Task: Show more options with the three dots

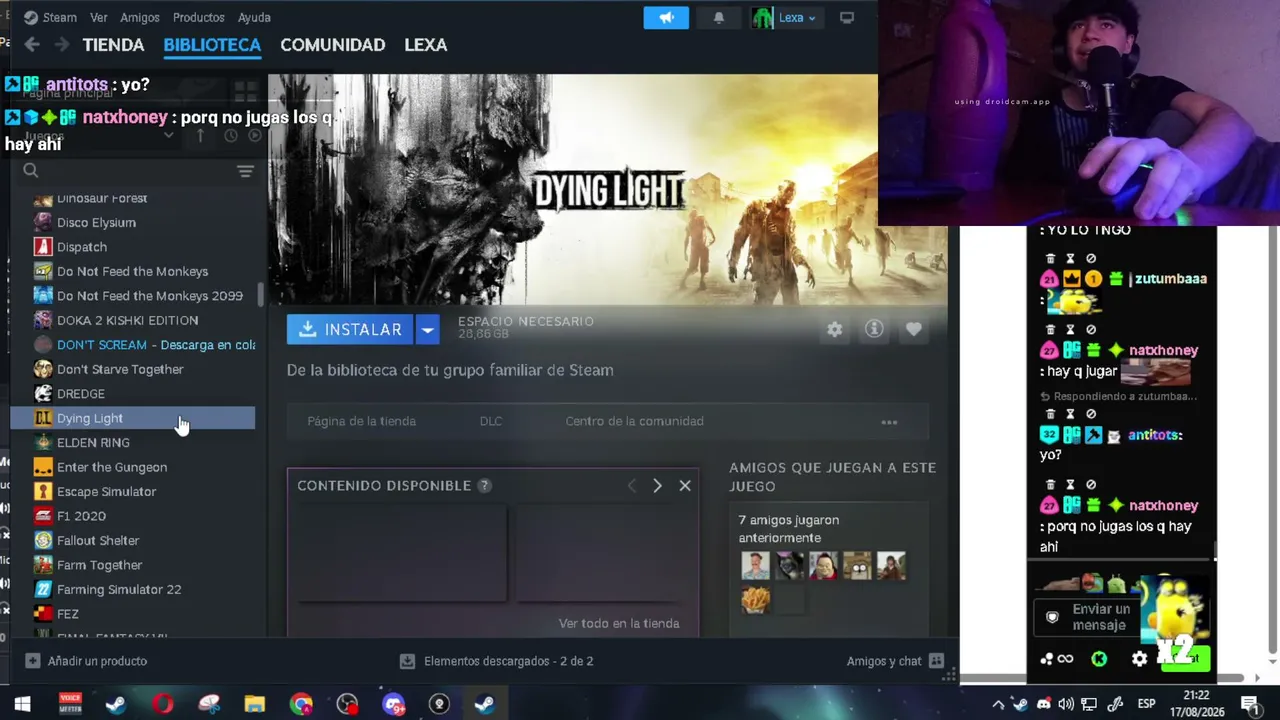Action: click(x=889, y=422)
